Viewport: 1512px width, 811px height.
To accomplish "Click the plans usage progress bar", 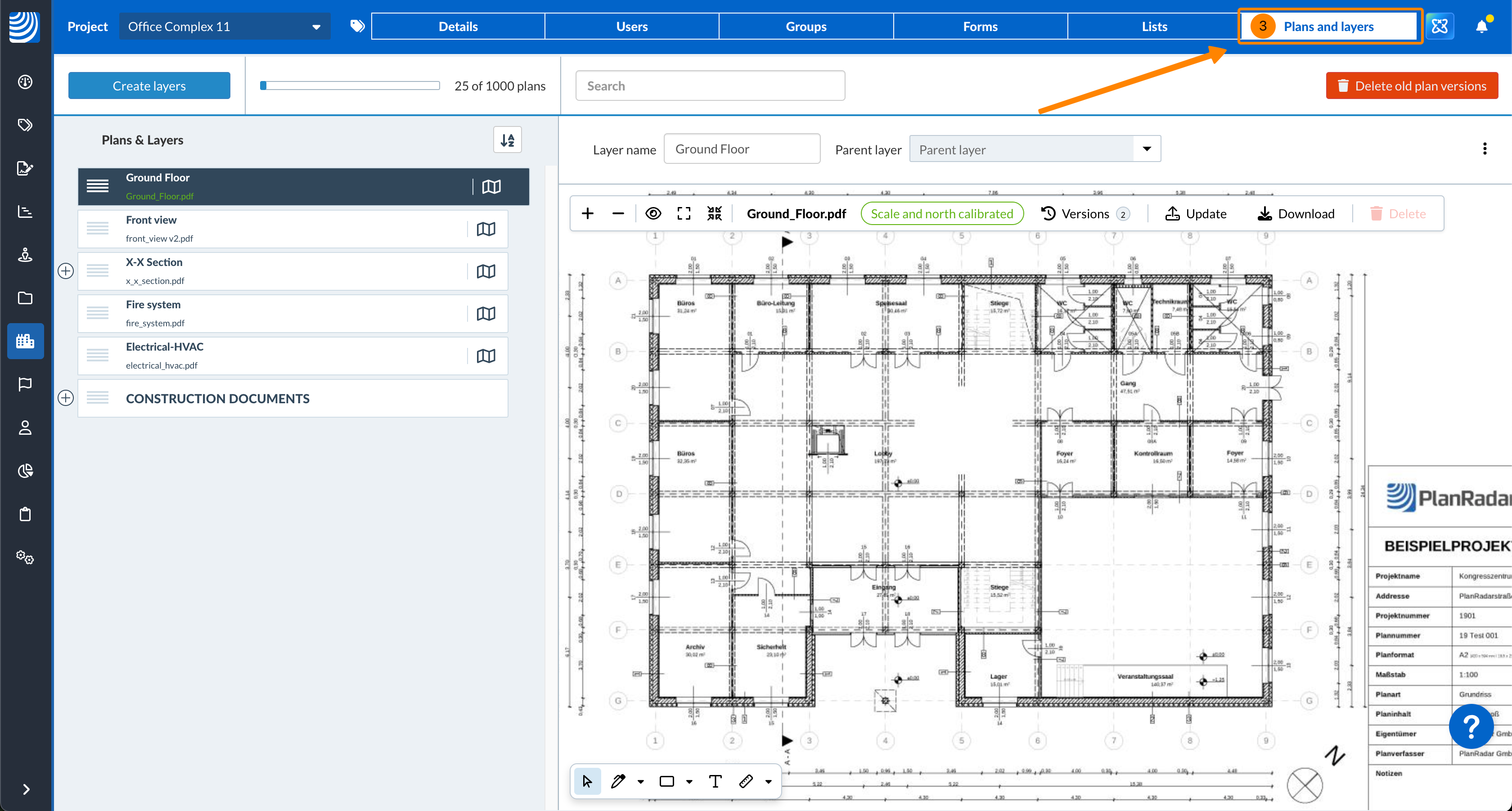I will (349, 85).
